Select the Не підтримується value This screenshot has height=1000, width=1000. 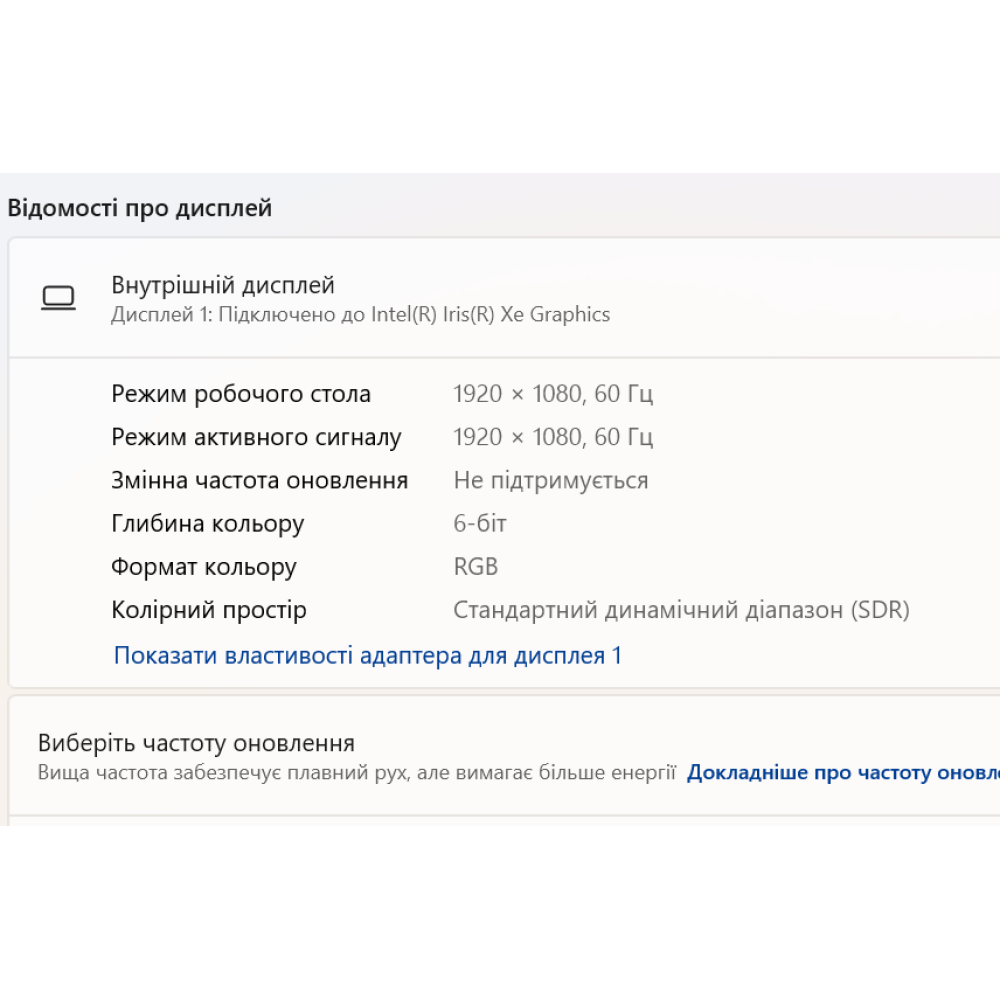[x=551, y=480]
